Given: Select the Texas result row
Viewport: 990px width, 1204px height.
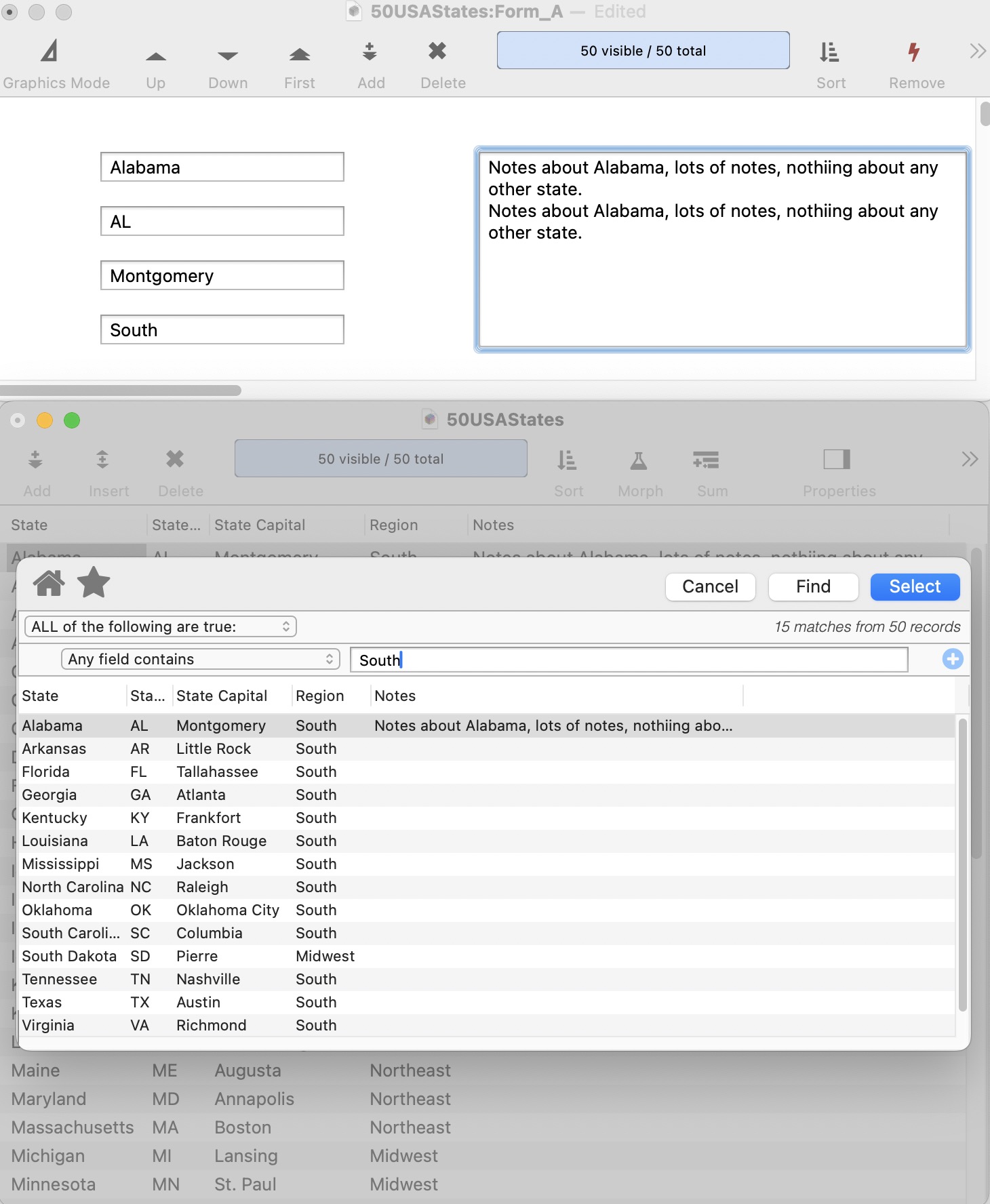Looking at the screenshot, I should (x=487, y=1002).
